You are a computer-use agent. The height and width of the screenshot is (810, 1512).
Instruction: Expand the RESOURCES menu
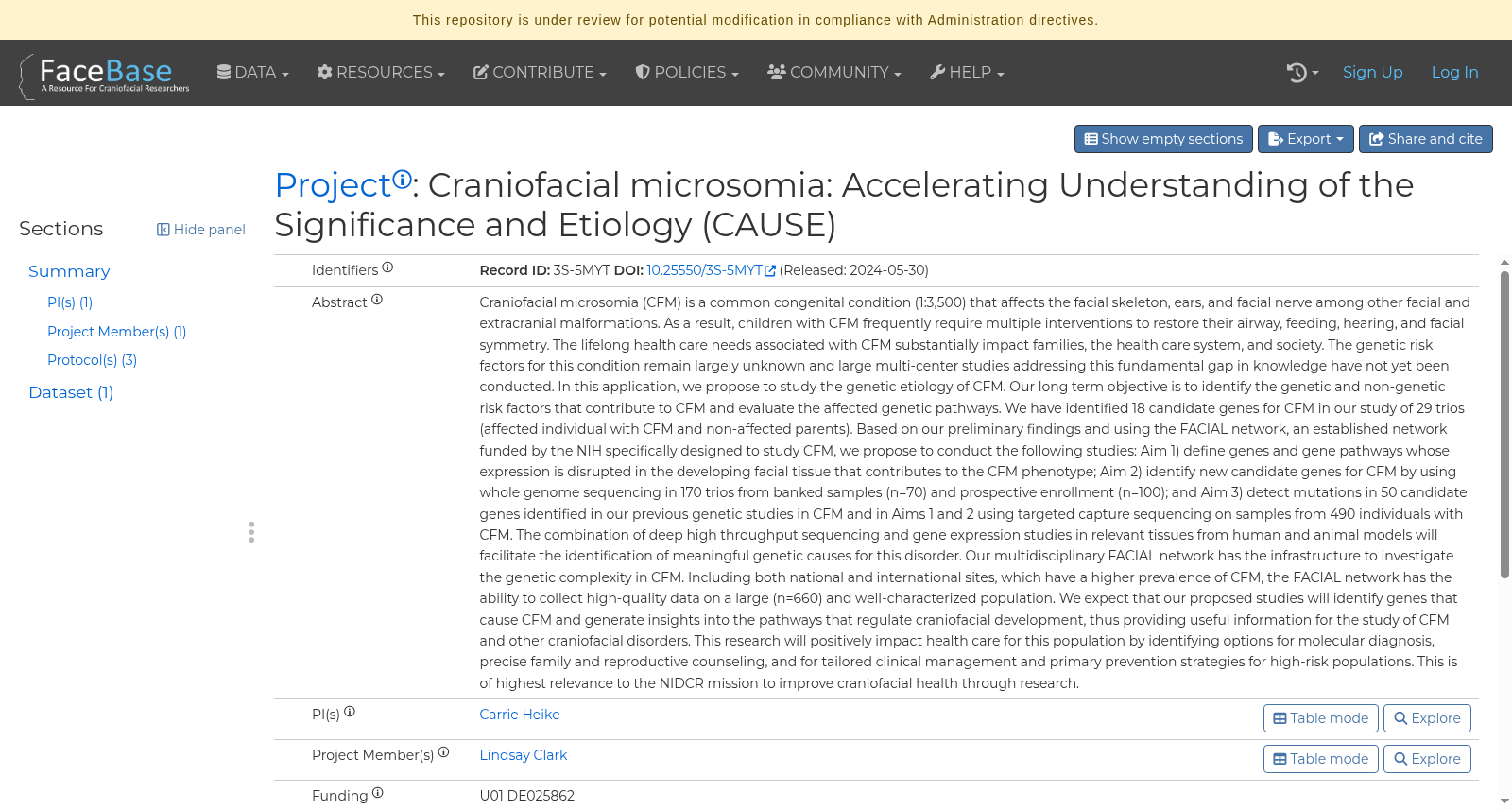coord(381,73)
